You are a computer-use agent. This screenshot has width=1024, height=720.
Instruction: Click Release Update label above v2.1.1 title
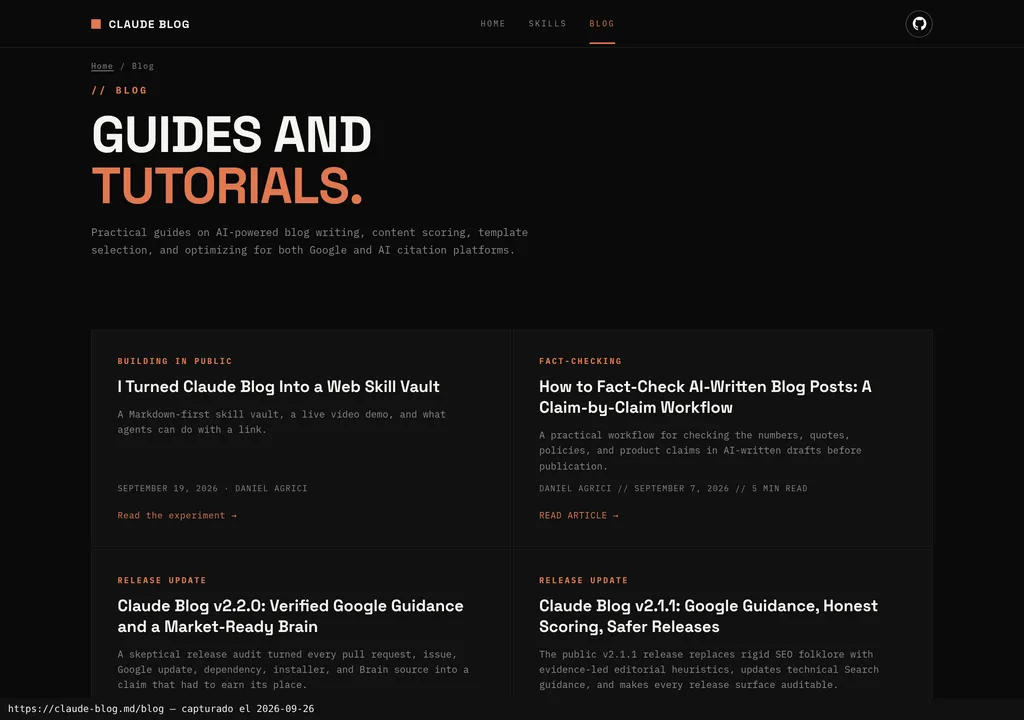(x=583, y=580)
